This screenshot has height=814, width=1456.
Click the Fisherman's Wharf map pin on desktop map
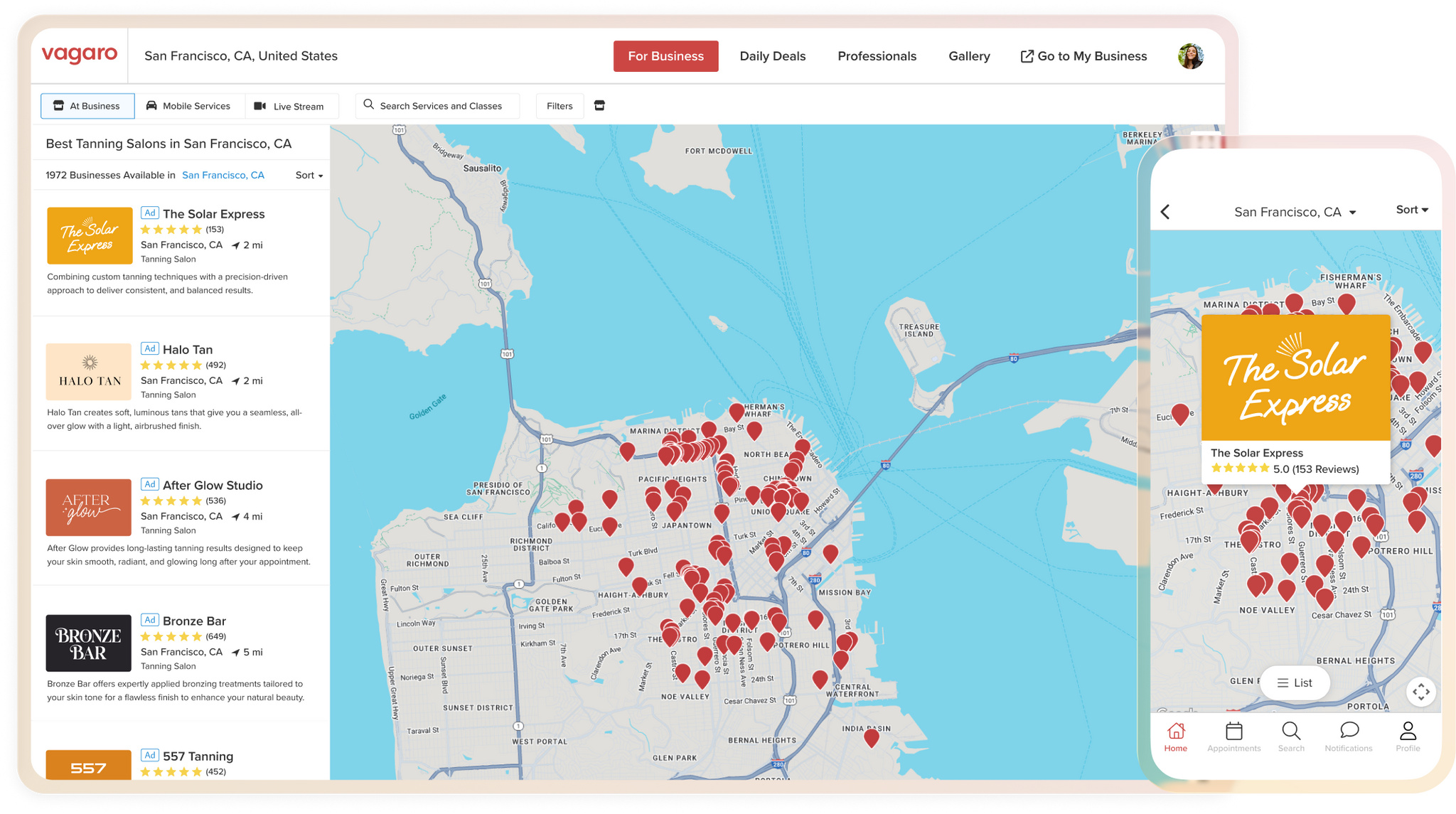click(x=737, y=412)
